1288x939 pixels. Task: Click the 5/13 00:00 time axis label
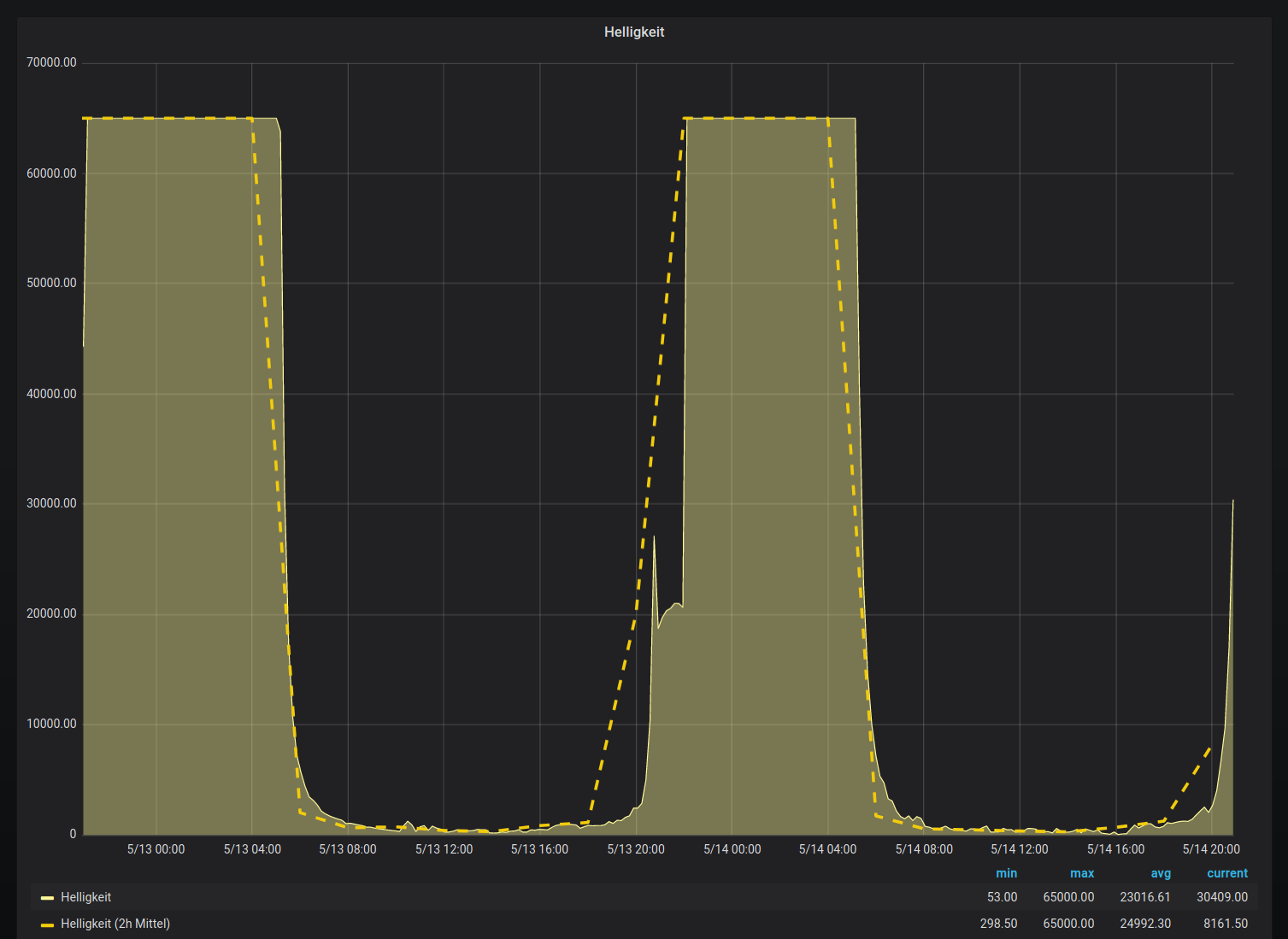[156, 849]
